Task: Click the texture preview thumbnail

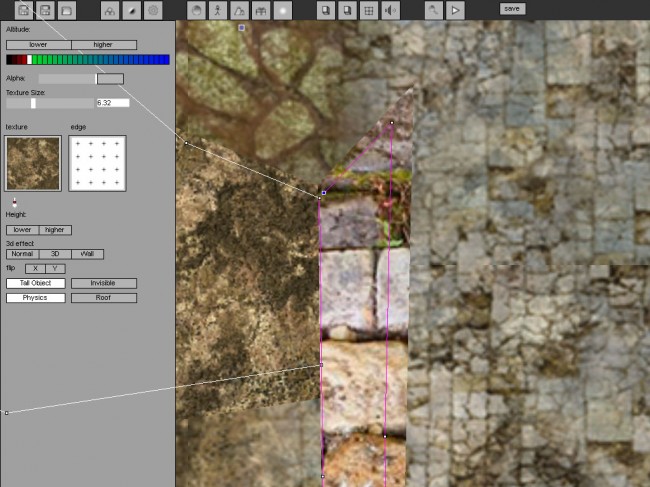Action: click(31, 163)
